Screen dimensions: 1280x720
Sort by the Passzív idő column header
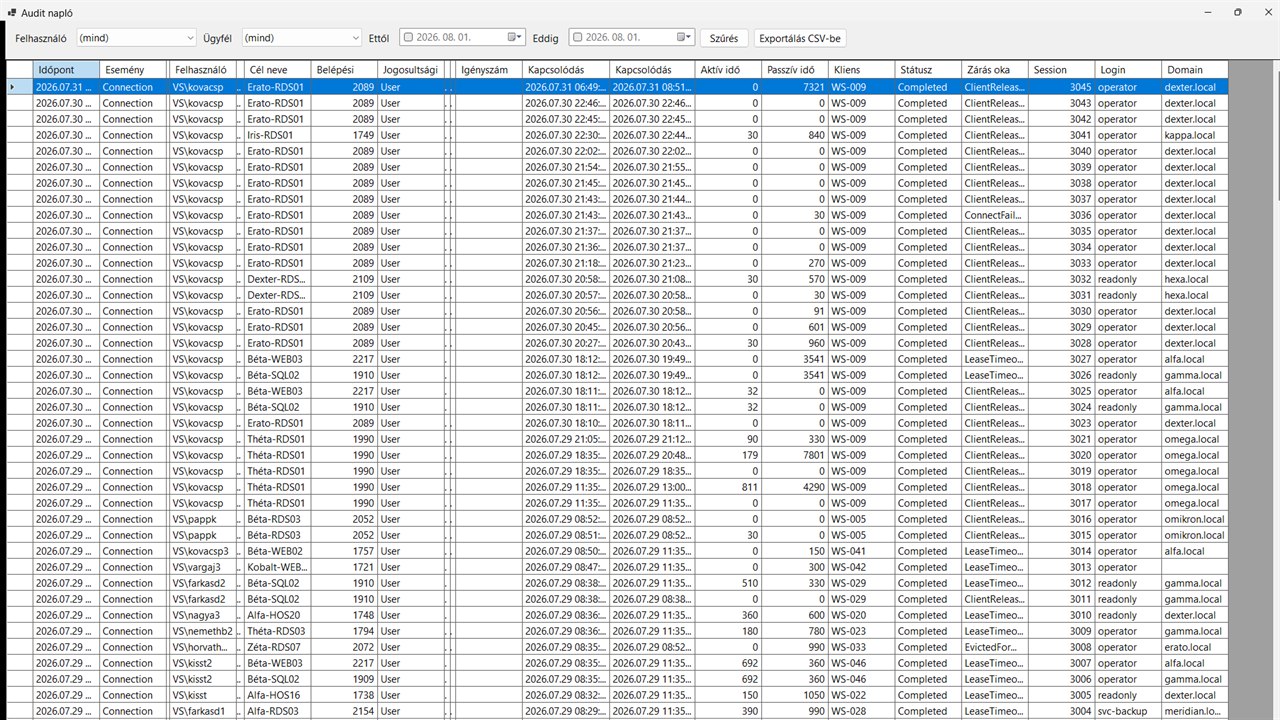pos(794,70)
